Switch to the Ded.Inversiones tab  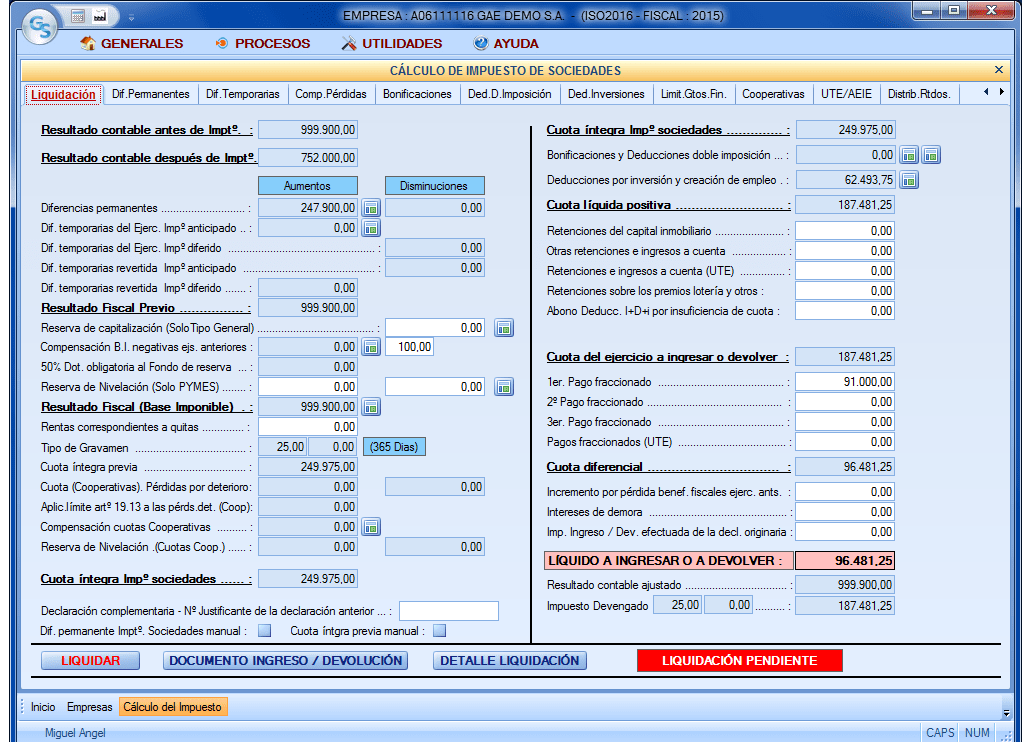[606, 94]
